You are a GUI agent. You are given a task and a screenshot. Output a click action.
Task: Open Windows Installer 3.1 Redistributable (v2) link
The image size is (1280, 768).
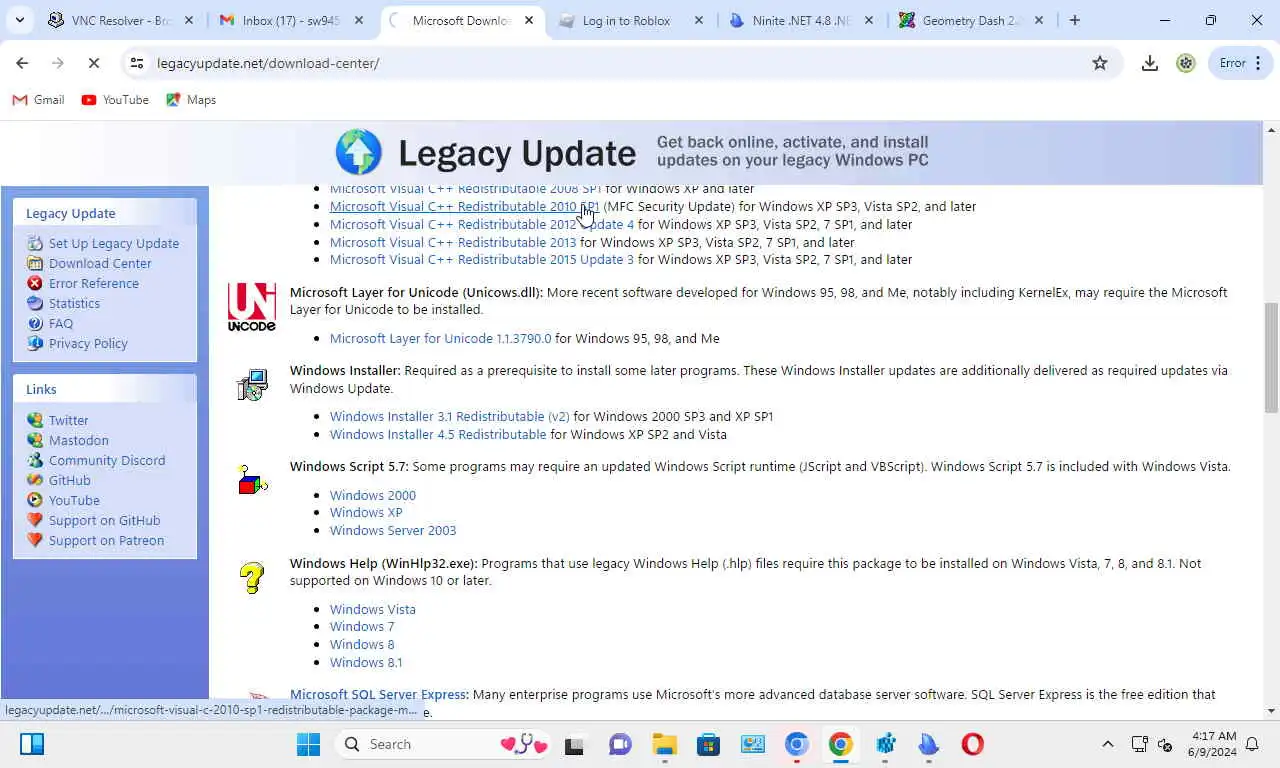tap(450, 416)
